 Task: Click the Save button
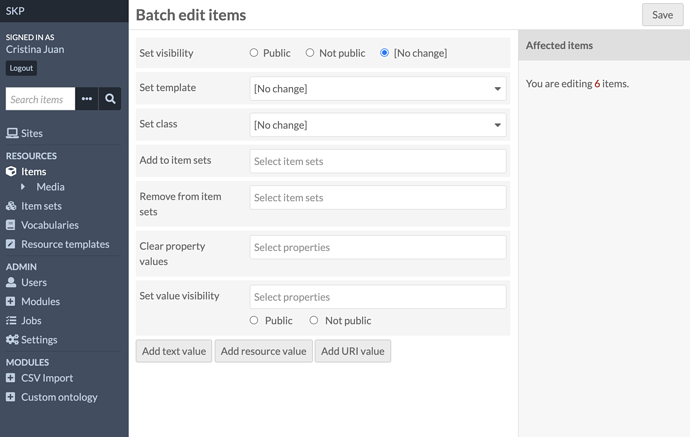point(662,15)
